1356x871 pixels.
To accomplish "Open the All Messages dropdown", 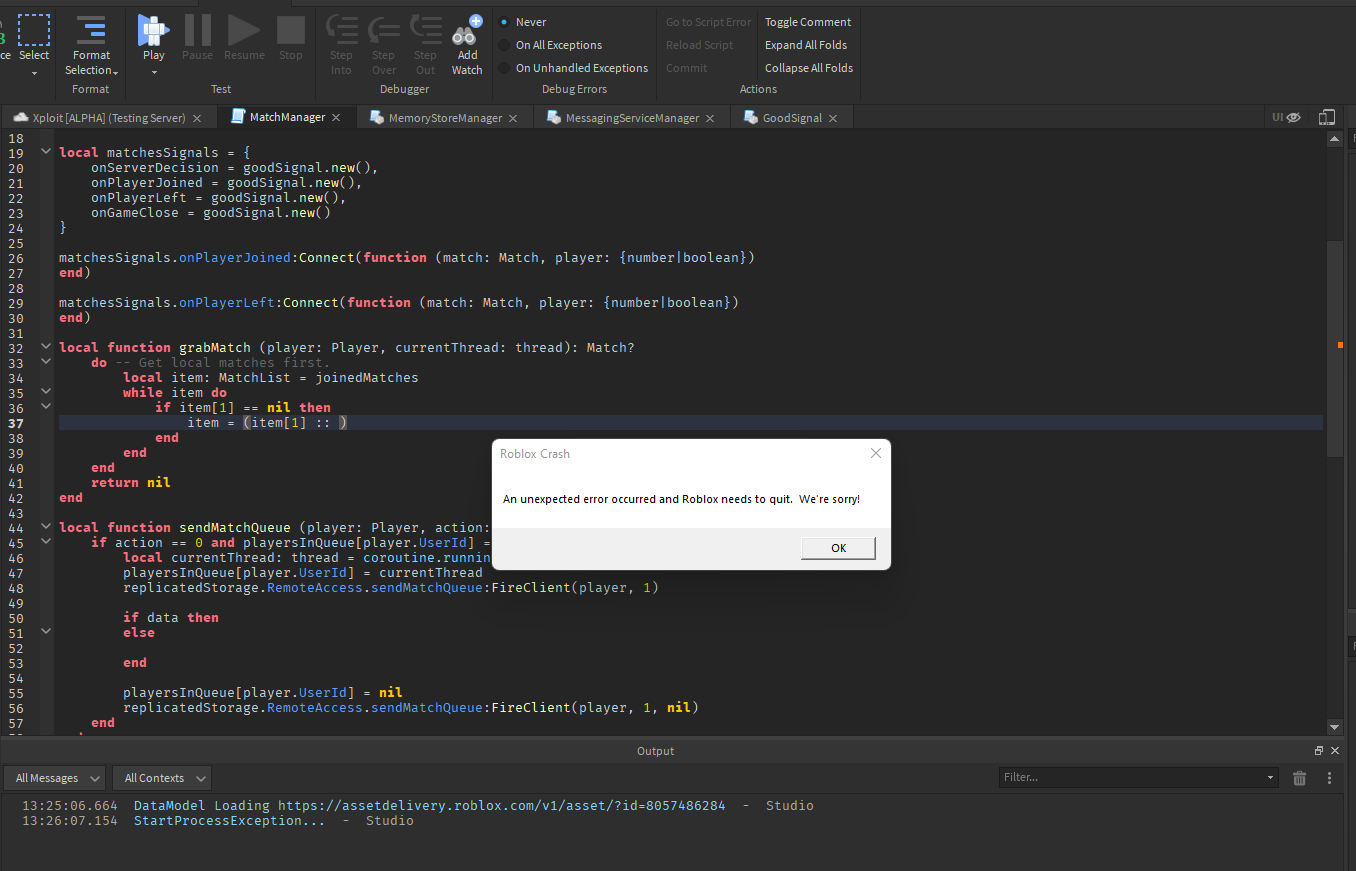I will (54, 777).
